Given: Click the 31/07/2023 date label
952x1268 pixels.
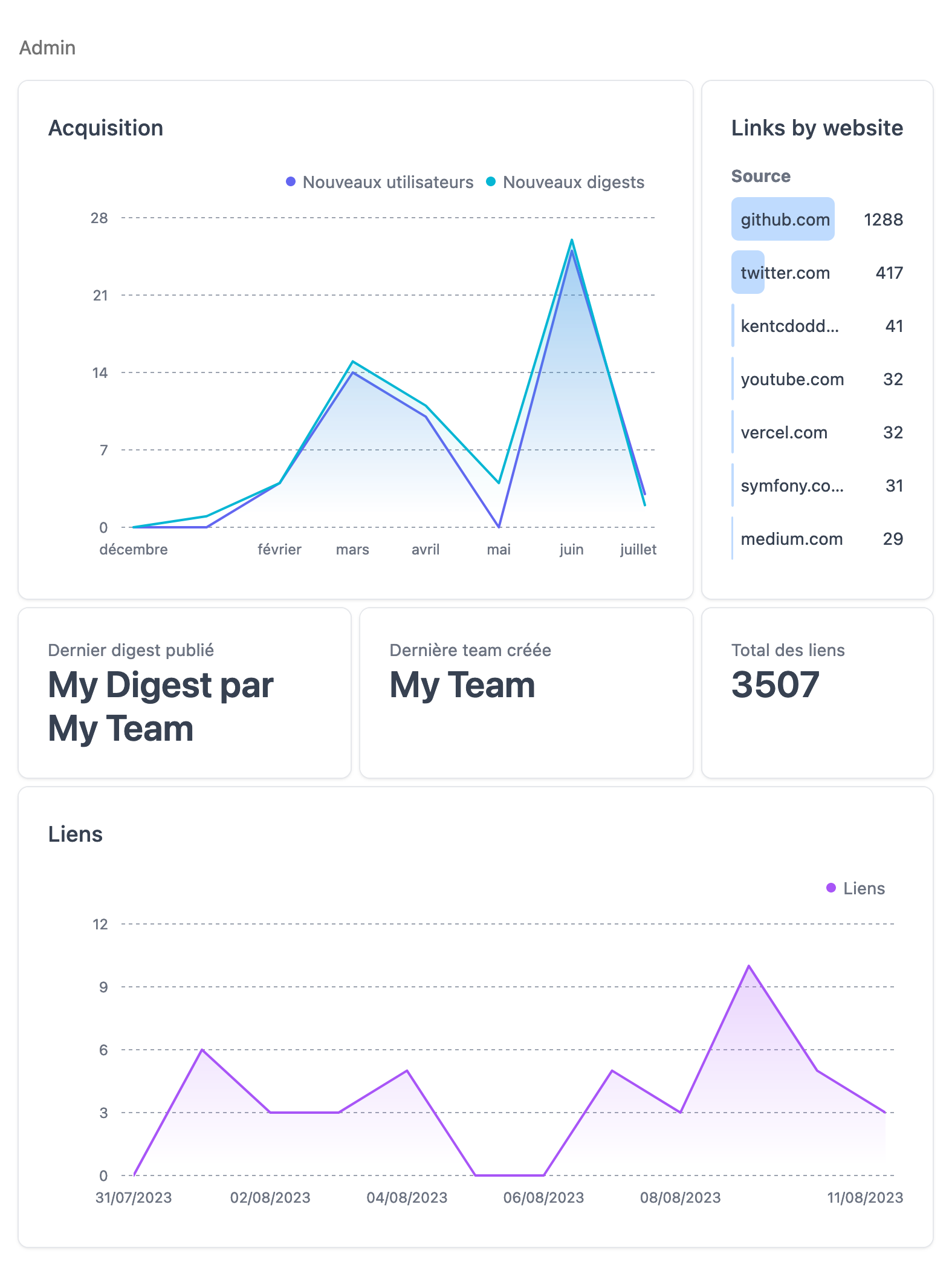Looking at the screenshot, I should pyautogui.click(x=134, y=1198).
